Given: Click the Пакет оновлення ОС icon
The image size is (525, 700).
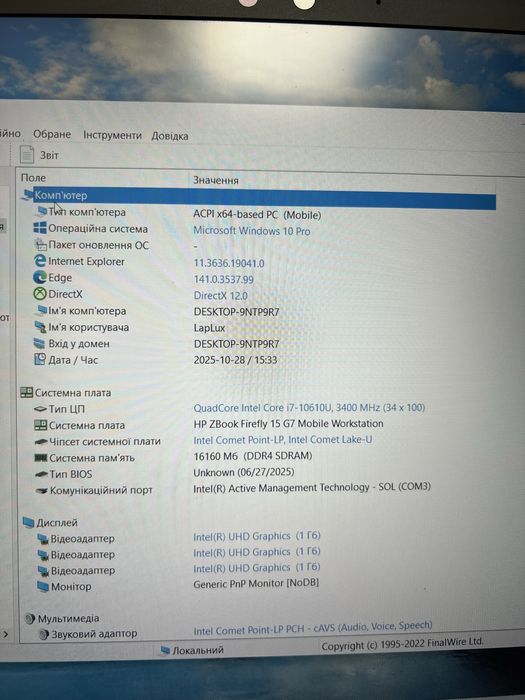Looking at the screenshot, I should (x=41, y=245).
